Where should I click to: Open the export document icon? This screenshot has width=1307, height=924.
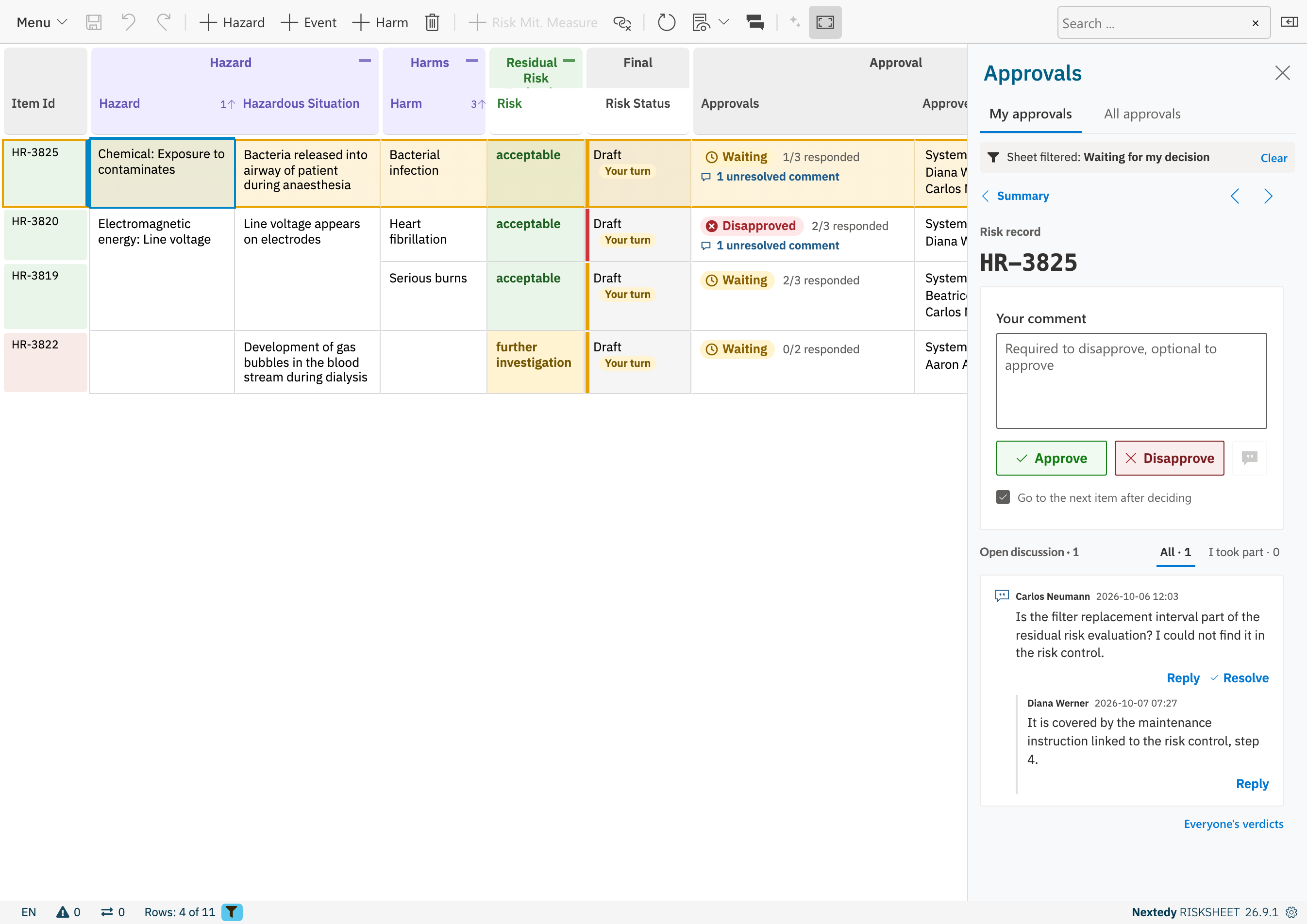click(701, 23)
